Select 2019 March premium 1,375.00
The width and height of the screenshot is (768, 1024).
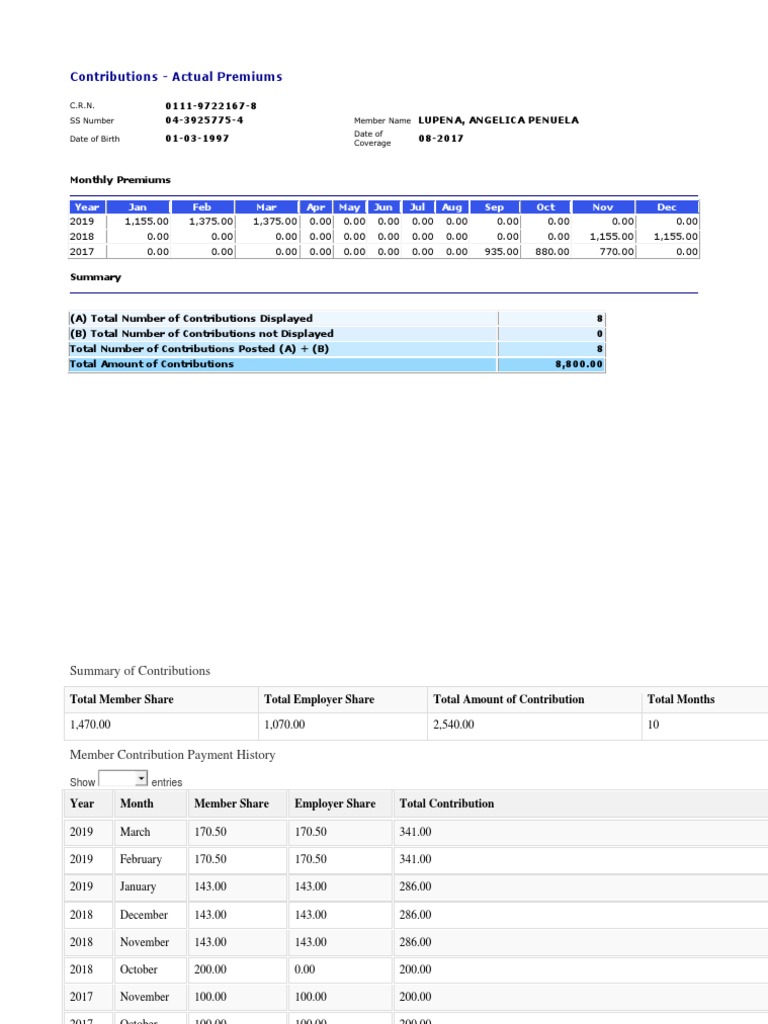click(275, 221)
